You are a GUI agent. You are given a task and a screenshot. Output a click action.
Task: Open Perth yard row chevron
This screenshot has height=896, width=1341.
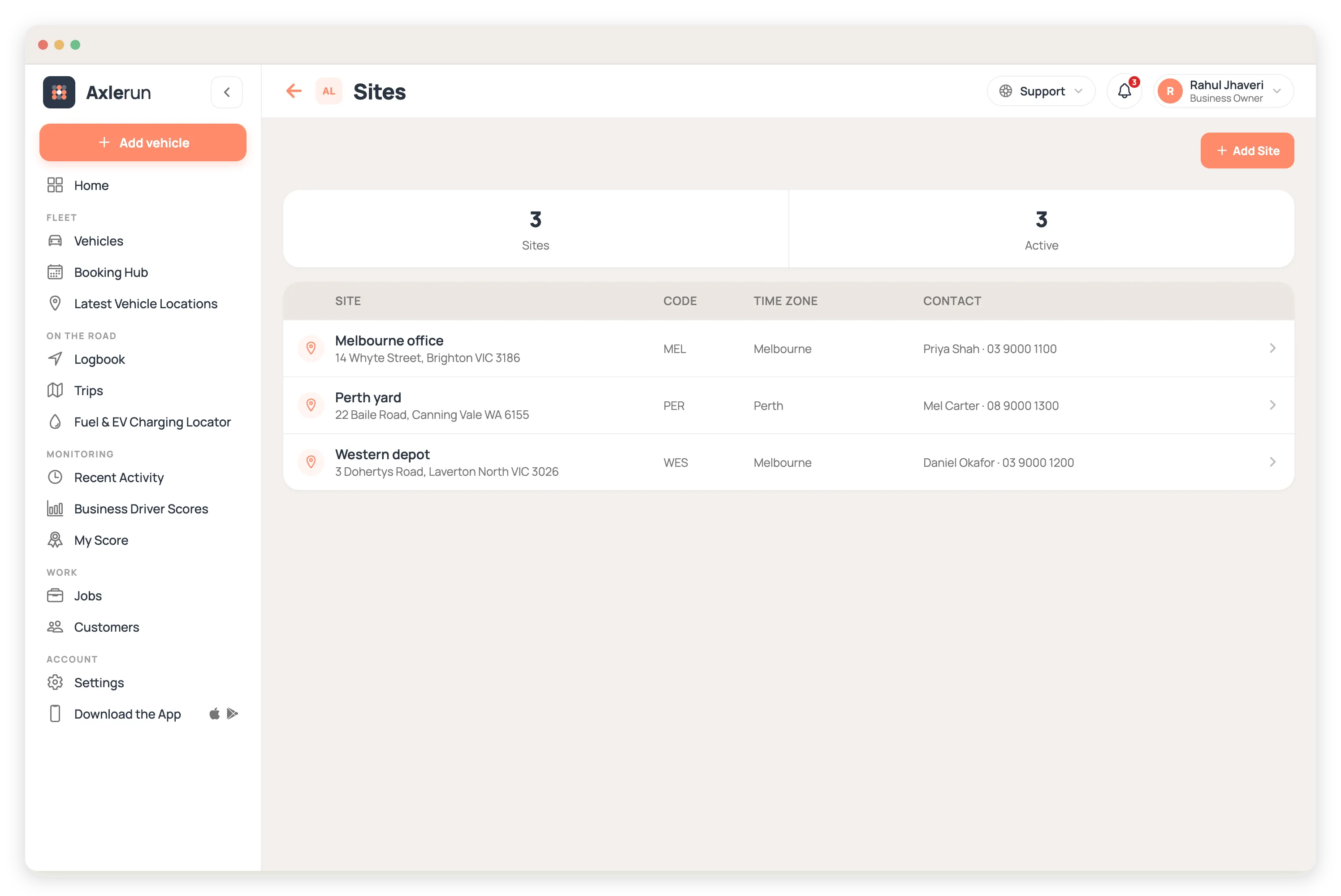pyautogui.click(x=1272, y=405)
